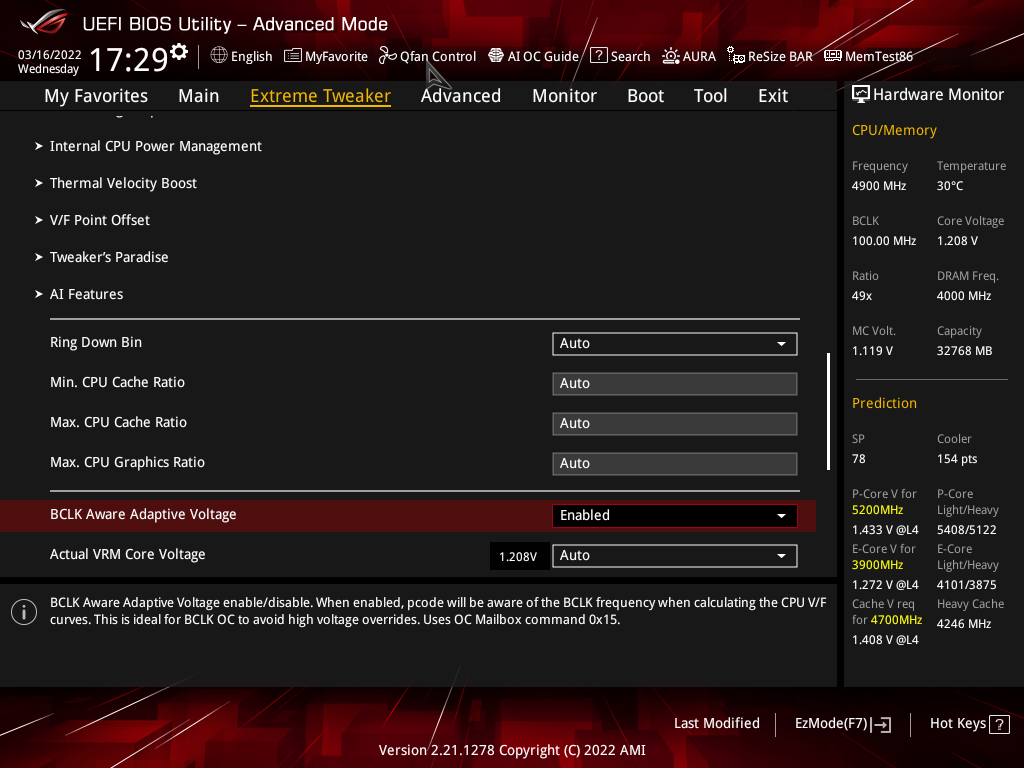
Task: Click the EzMode arrow icon
Action: (x=881, y=724)
